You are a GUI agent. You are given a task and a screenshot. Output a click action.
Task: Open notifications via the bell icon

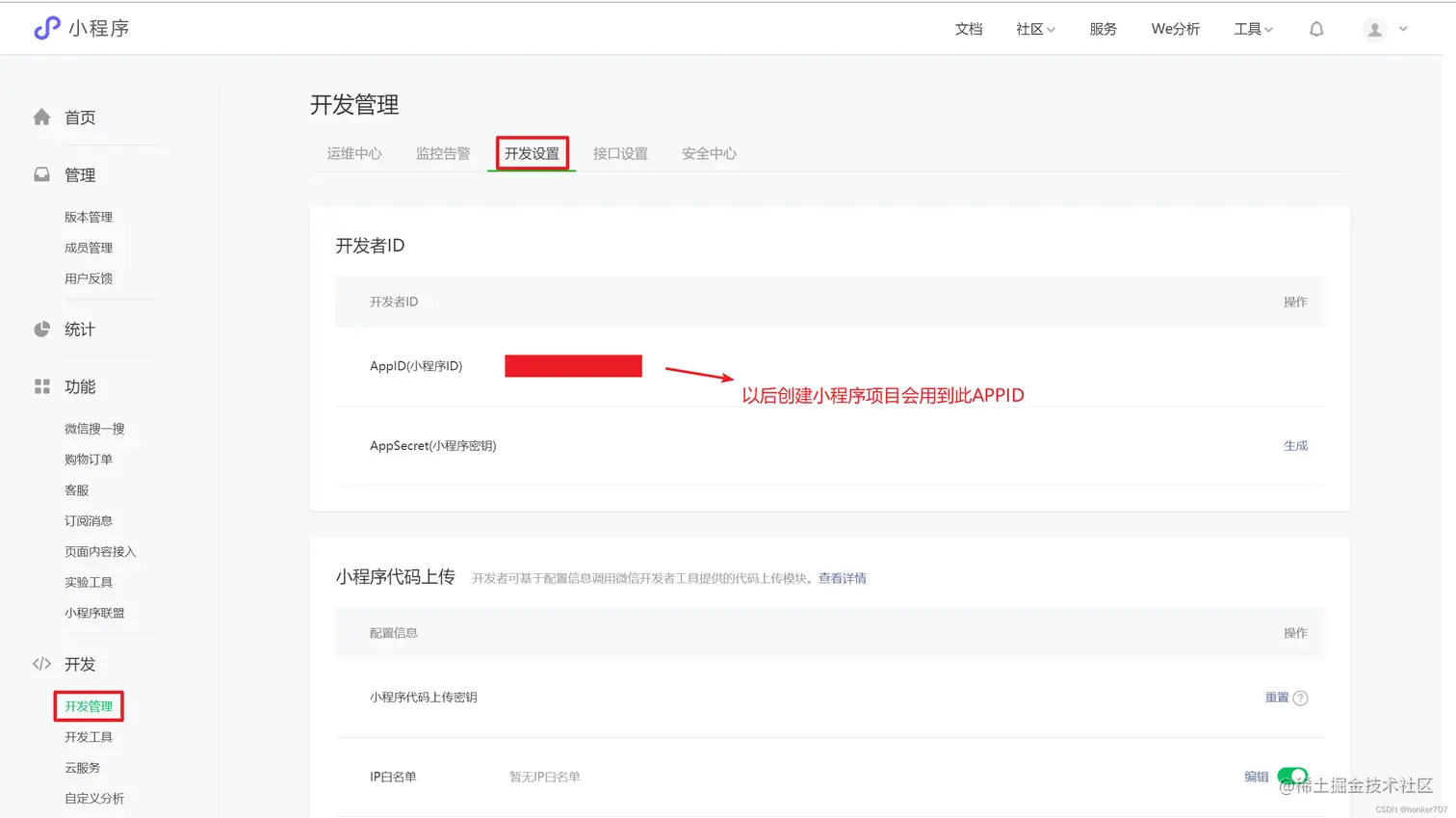click(1316, 29)
